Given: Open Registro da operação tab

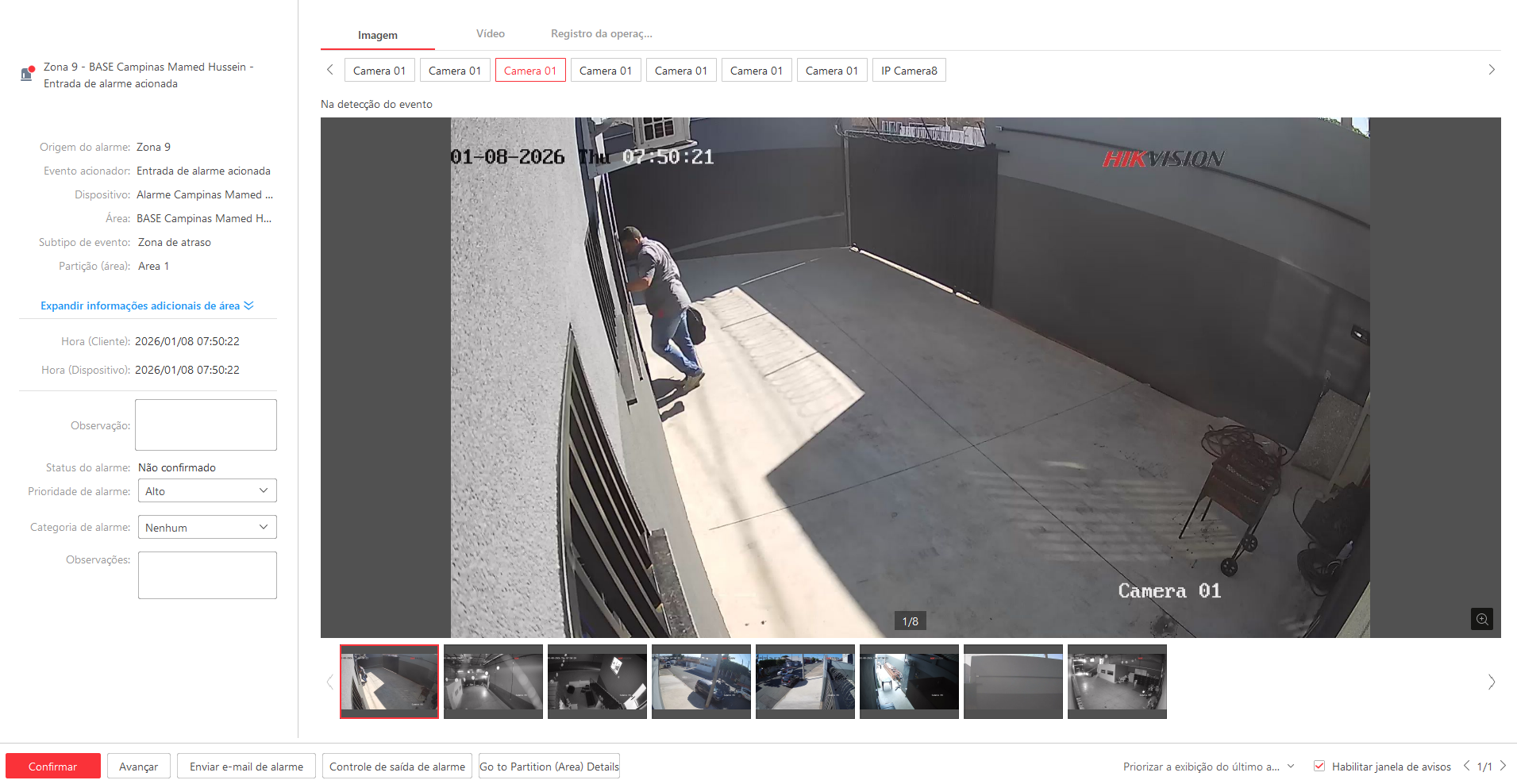Looking at the screenshot, I should (601, 33).
